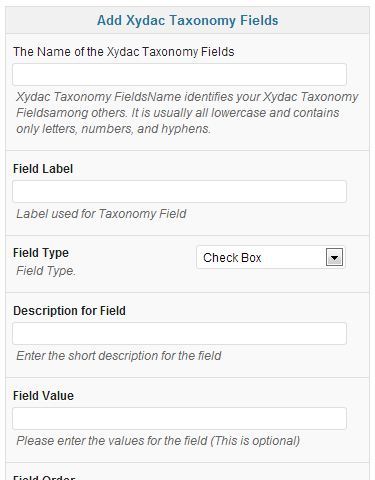Viewport: 375px width, 480px height.
Task: Click the 'Label used for Taxonomy Field' hint
Action: coord(101,214)
